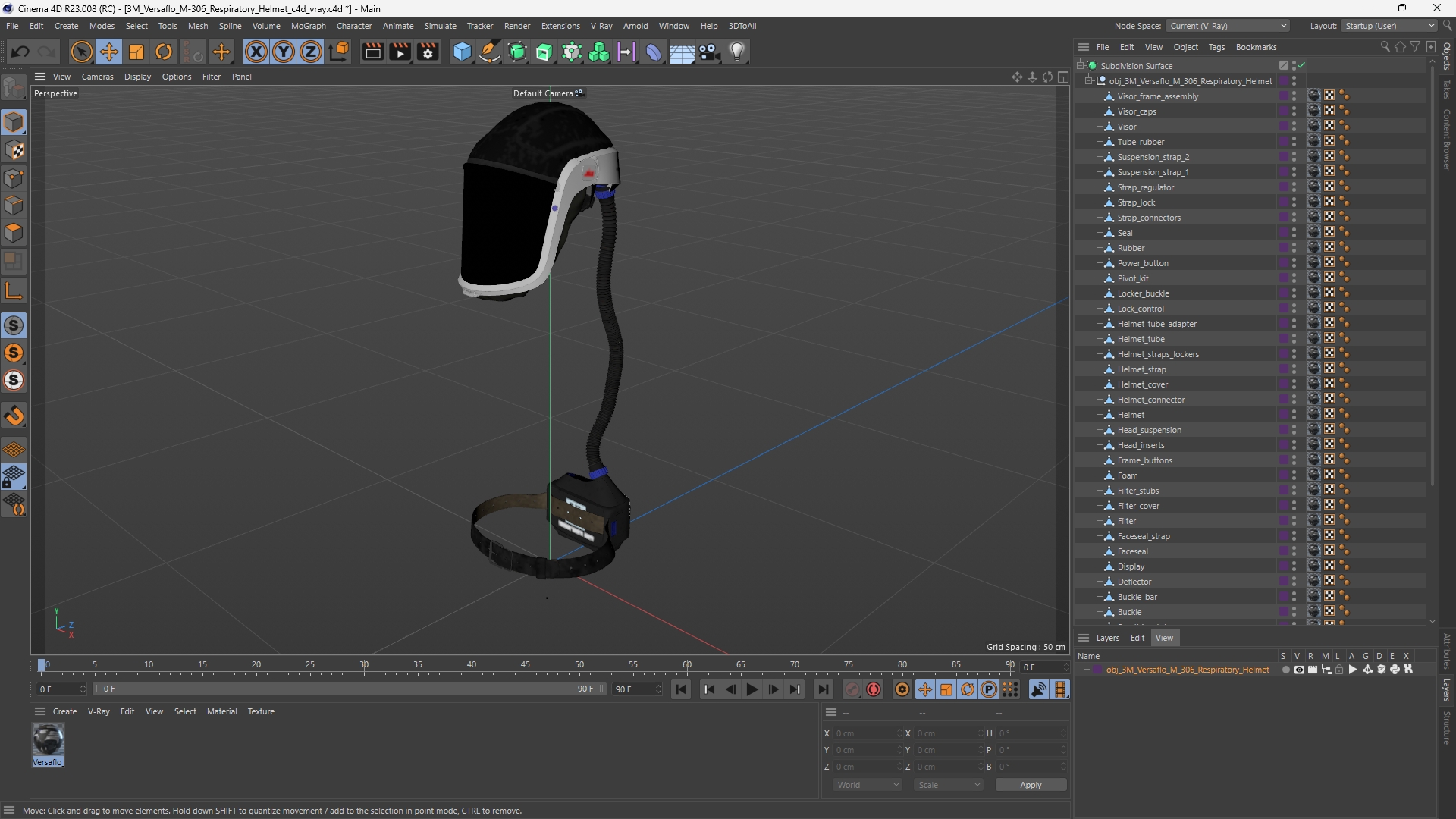Open the Cameras viewport menu

(x=97, y=77)
